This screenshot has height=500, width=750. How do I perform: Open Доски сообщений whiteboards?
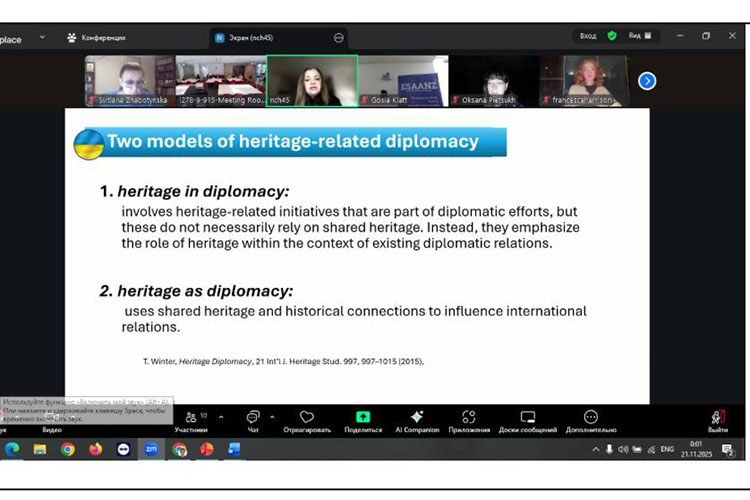coord(528,418)
